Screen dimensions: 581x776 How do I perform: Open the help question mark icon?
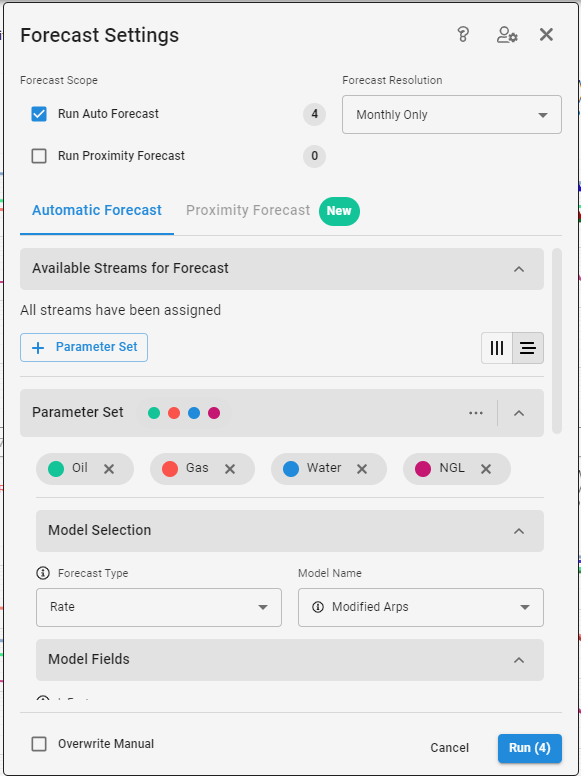463,35
